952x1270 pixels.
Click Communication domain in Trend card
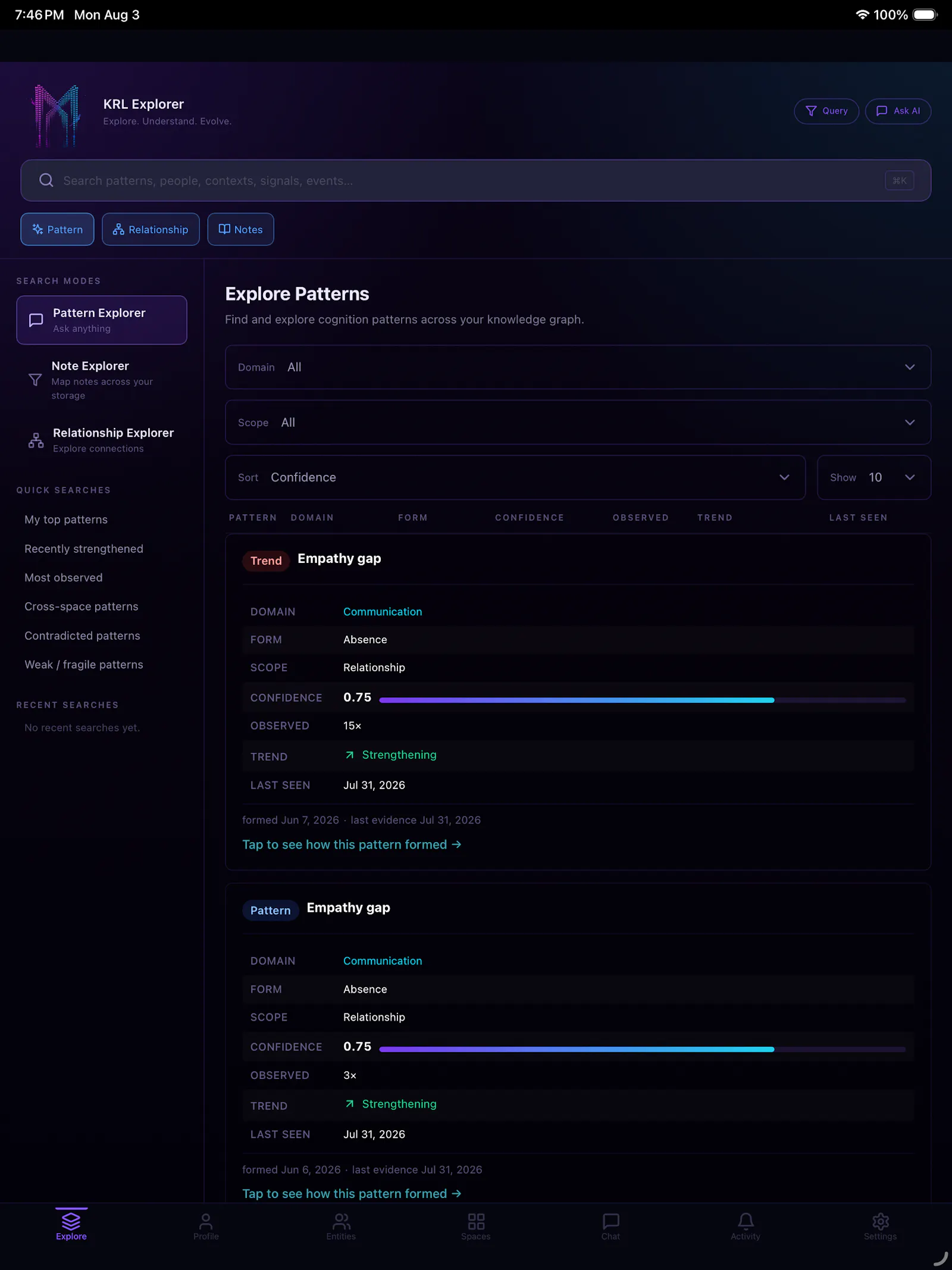(383, 612)
